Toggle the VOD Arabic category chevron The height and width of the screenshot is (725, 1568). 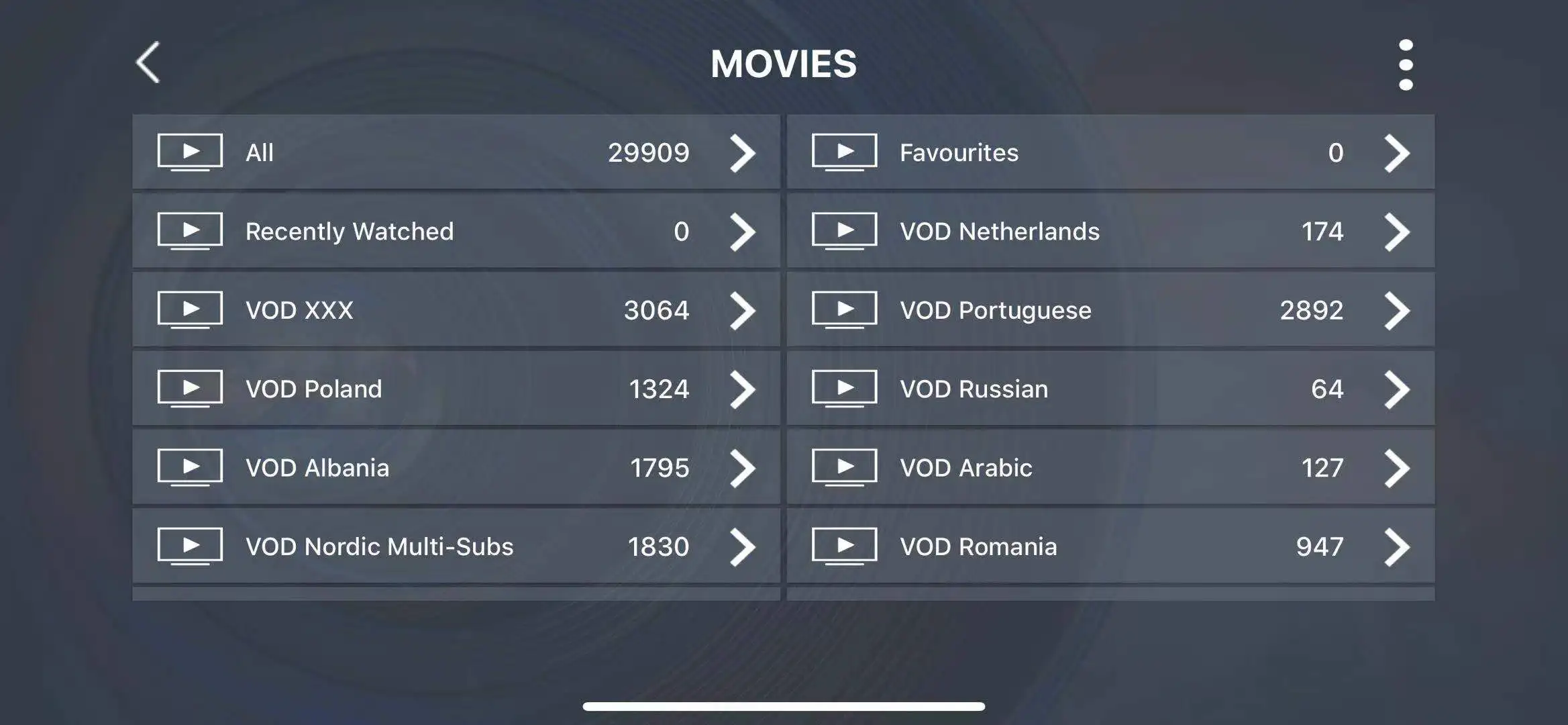pos(1397,466)
